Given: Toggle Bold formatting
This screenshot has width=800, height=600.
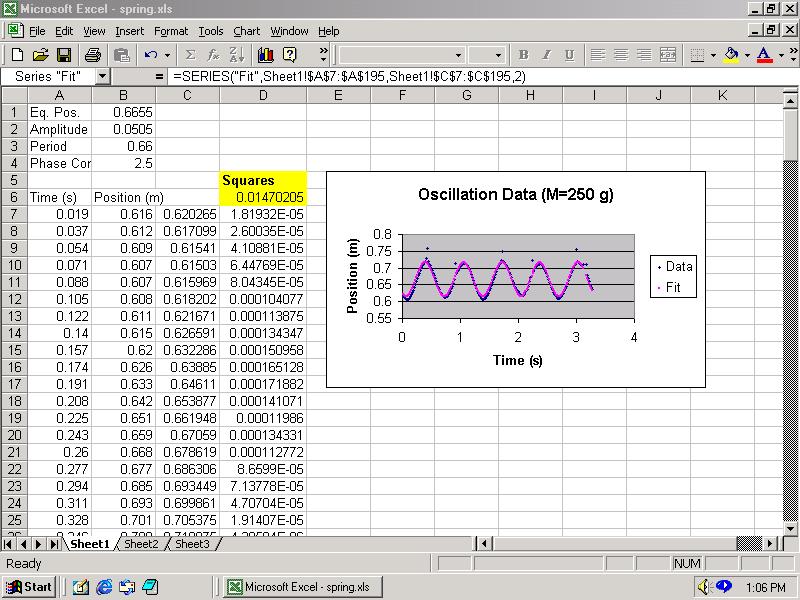Looking at the screenshot, I should 523,55.
